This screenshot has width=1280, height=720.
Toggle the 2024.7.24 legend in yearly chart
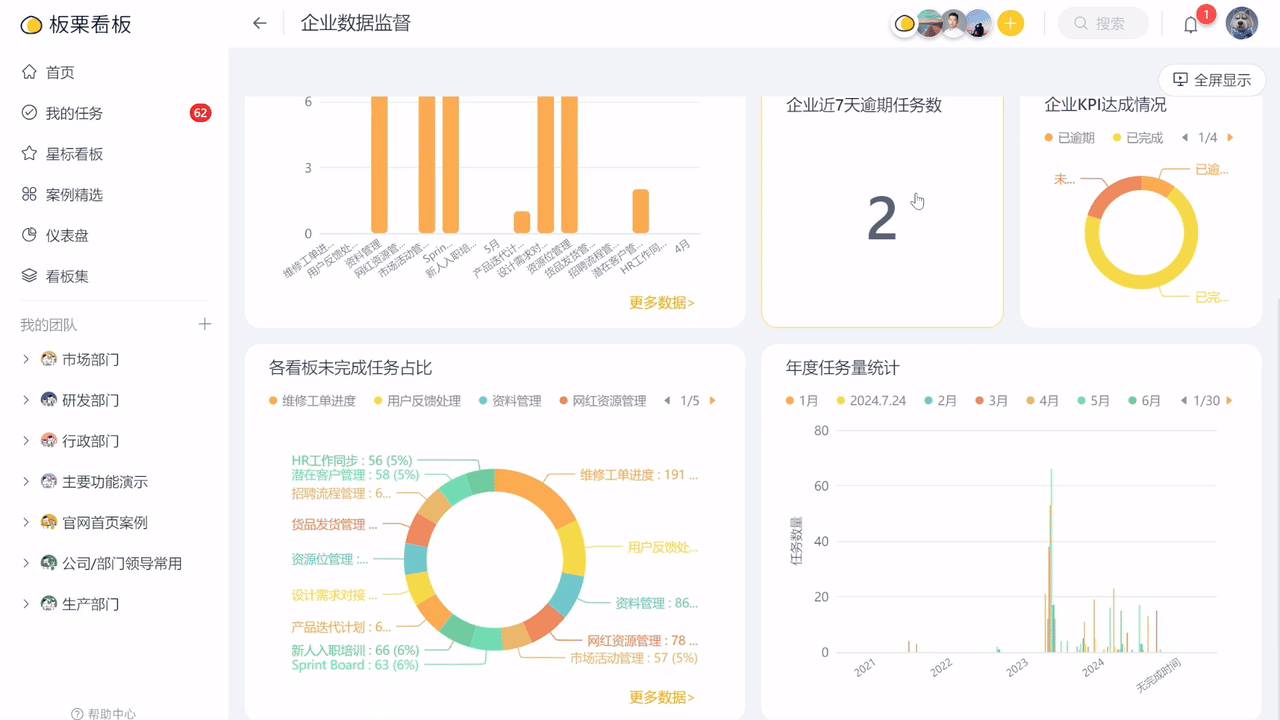(x=871, y=401)
